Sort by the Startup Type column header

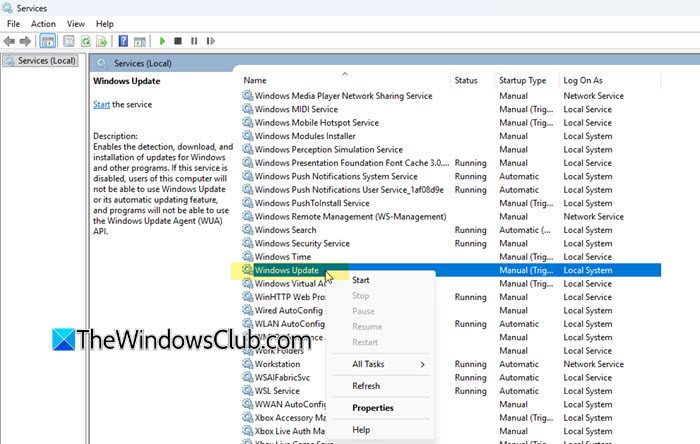[522, 80]
